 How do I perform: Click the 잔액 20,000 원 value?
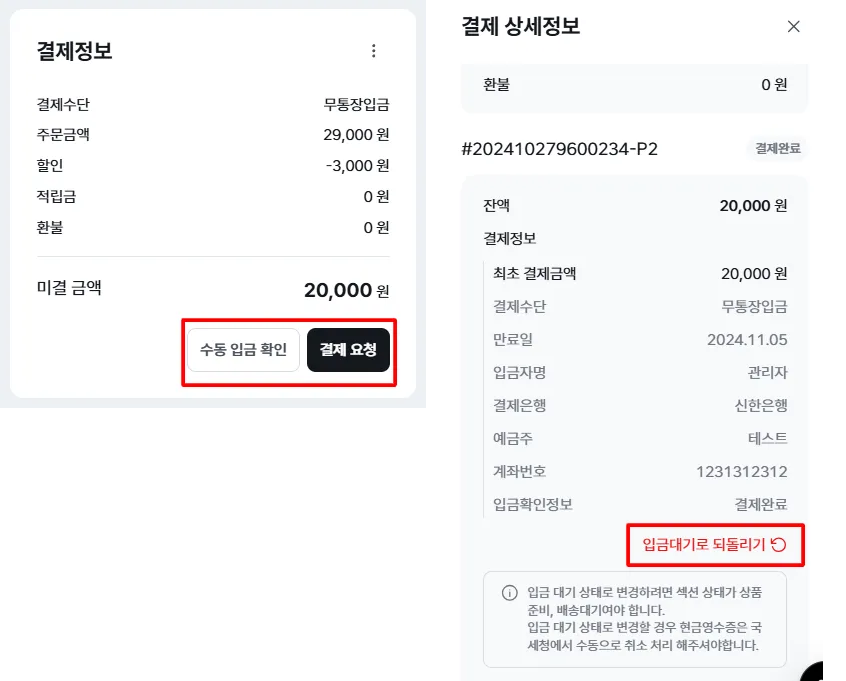coord(753,206)
